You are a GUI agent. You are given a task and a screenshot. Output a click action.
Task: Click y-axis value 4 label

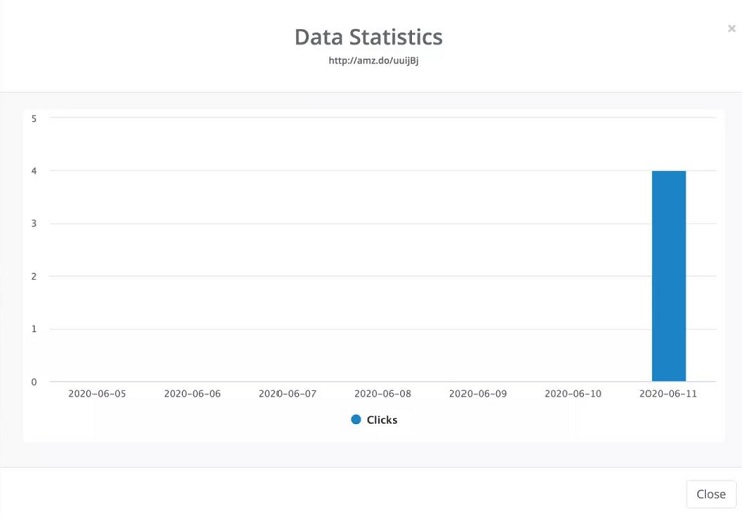(34, 171)
